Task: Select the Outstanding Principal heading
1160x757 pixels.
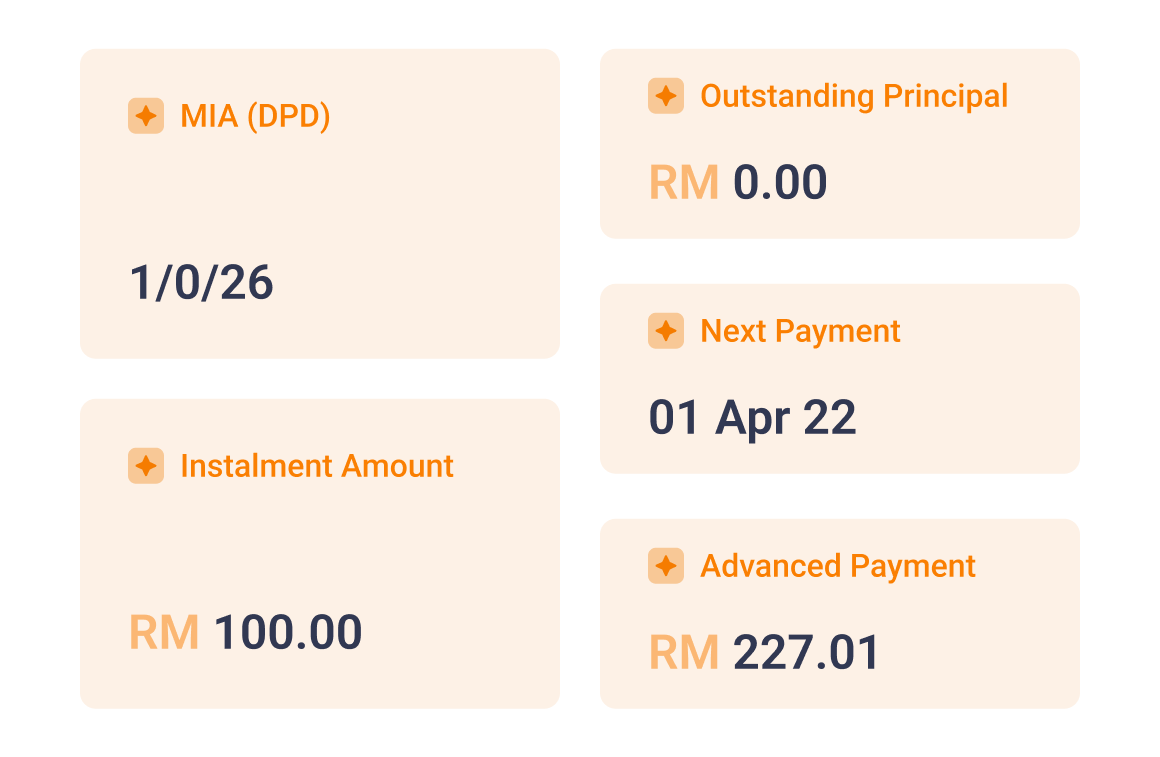Action: click(x=854, y=96)
